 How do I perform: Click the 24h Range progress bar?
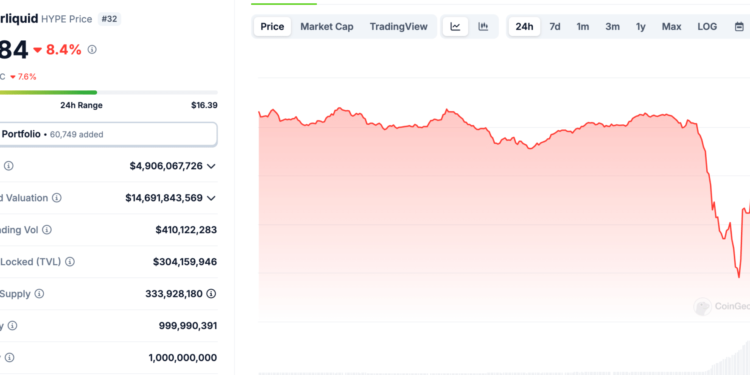coord(109,92)
